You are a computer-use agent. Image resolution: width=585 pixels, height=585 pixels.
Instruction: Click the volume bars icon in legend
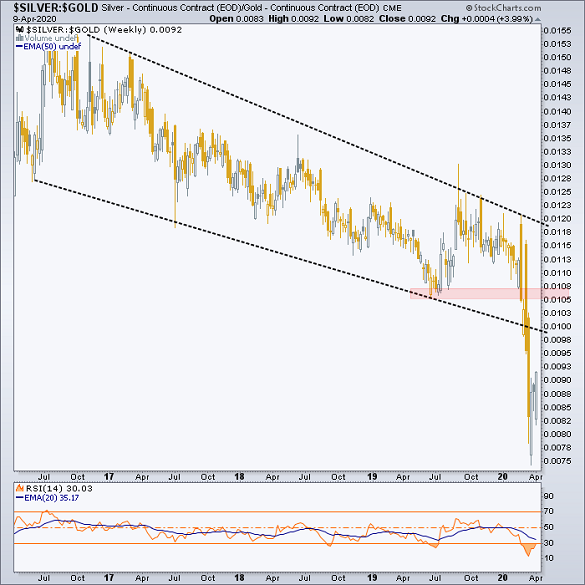[19, 38]
